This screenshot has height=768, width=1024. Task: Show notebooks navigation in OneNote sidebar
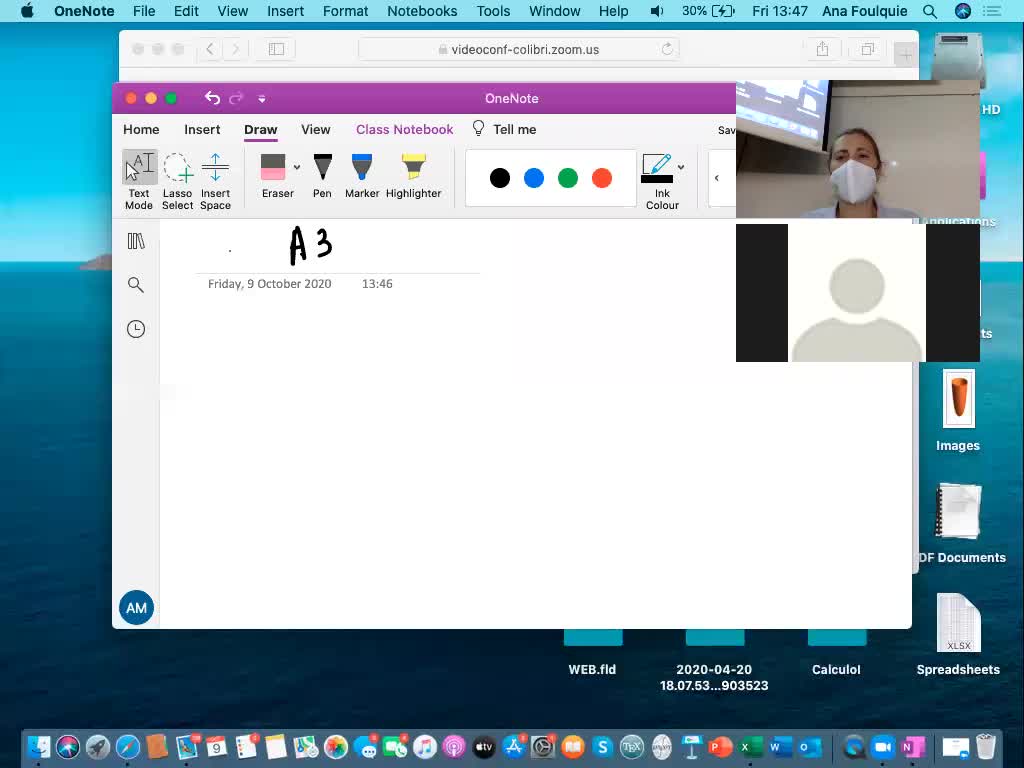[136, 242]
